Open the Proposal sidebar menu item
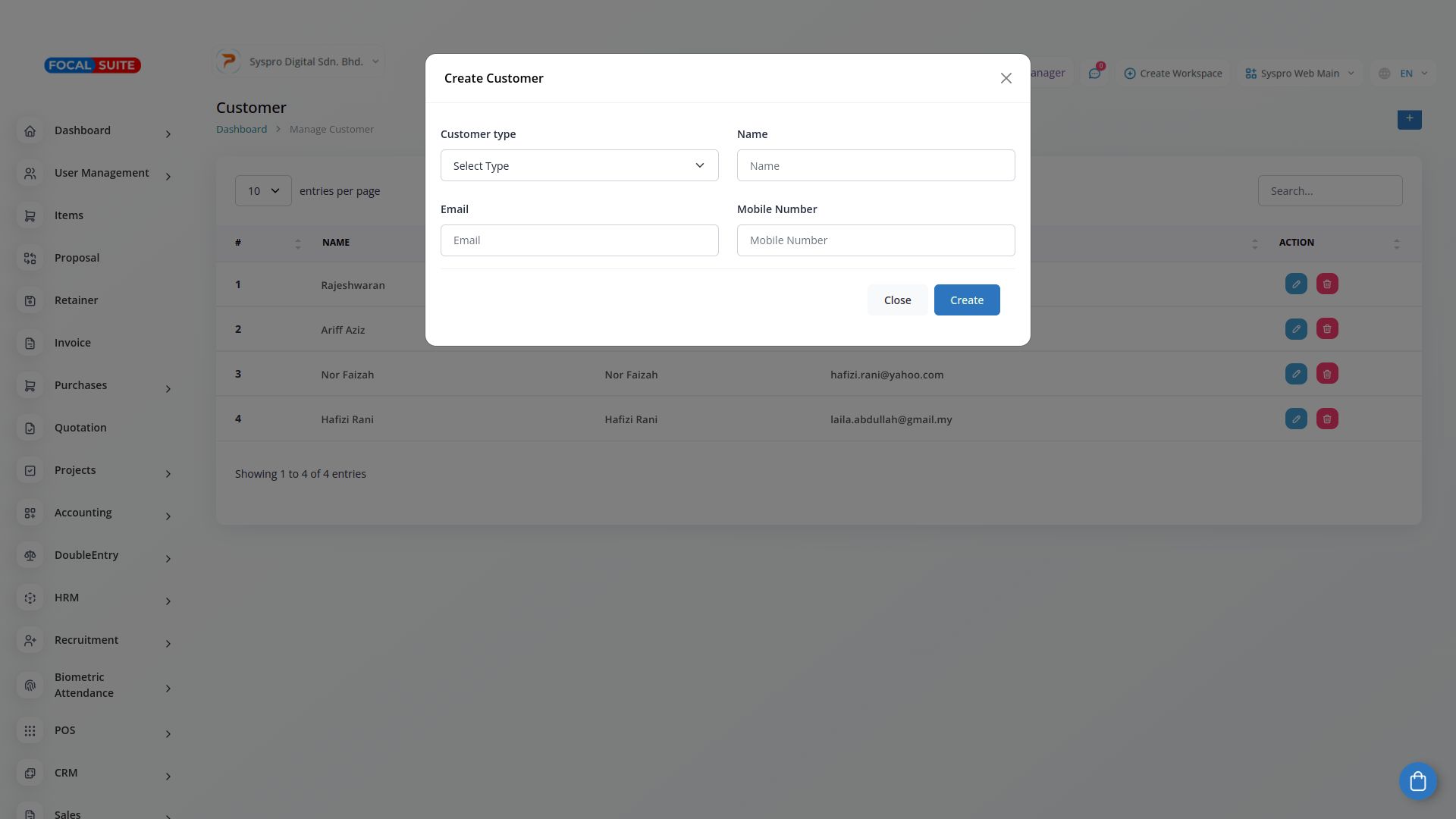1456x819 pixels. click(77, 259)
